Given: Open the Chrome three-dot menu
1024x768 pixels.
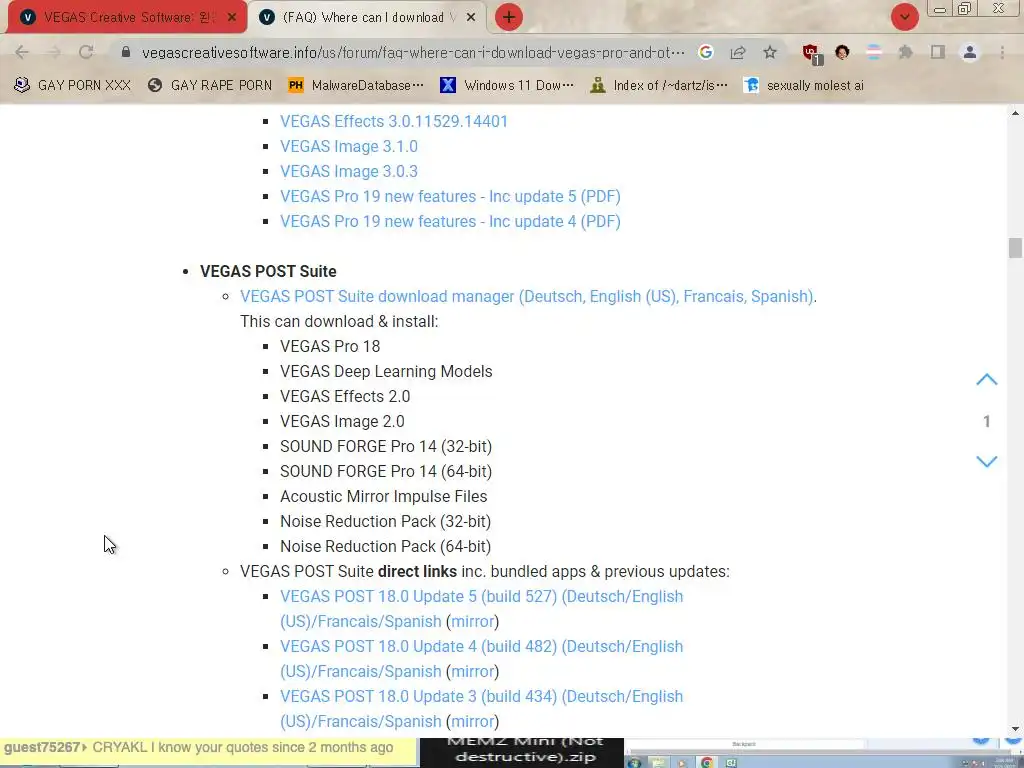Looking at the screenshot, I should (1002, 52).
